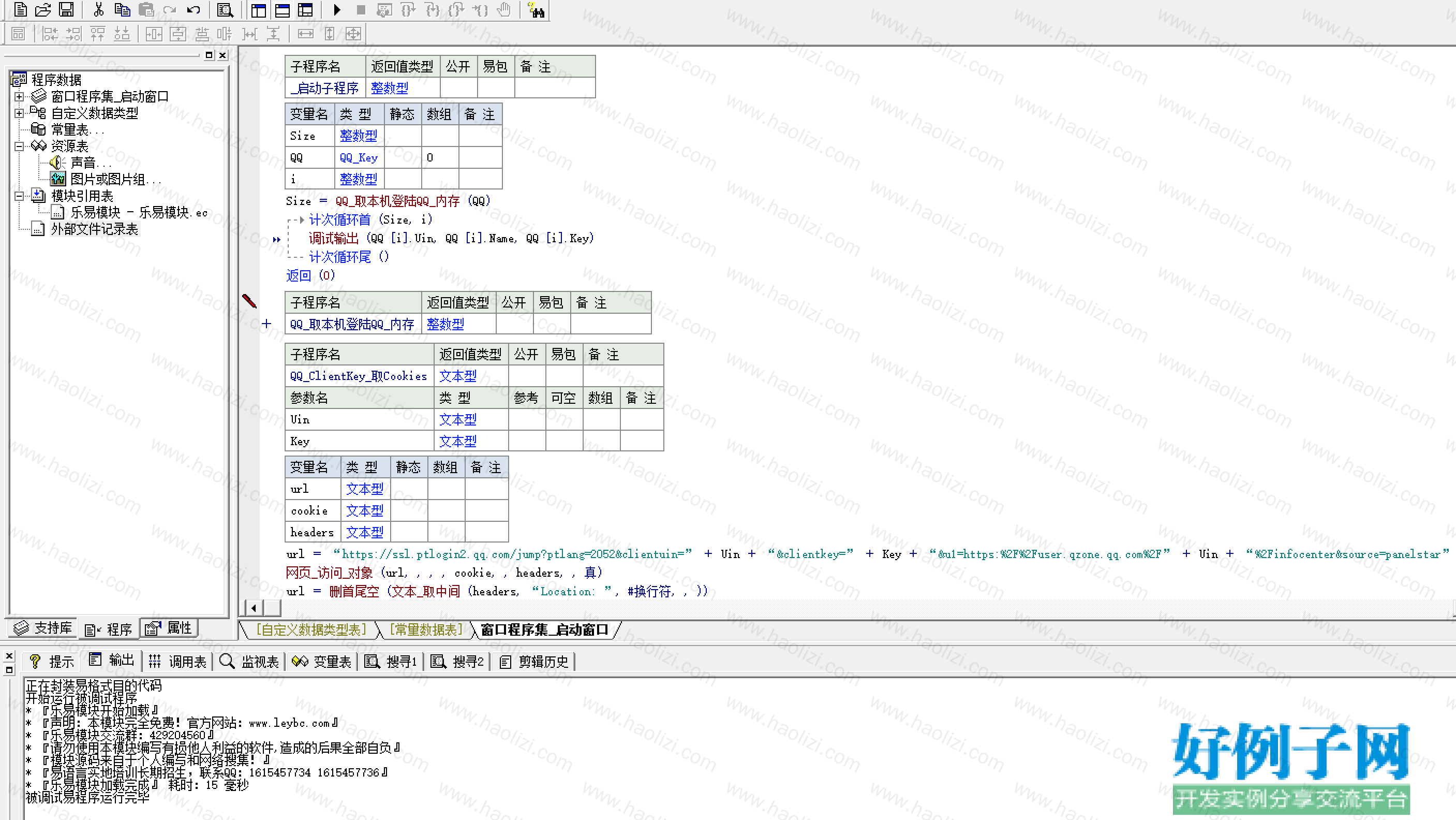Open the 剪辑历史 tab
This screenshot has height=820, width=1456.
point(534,661)
